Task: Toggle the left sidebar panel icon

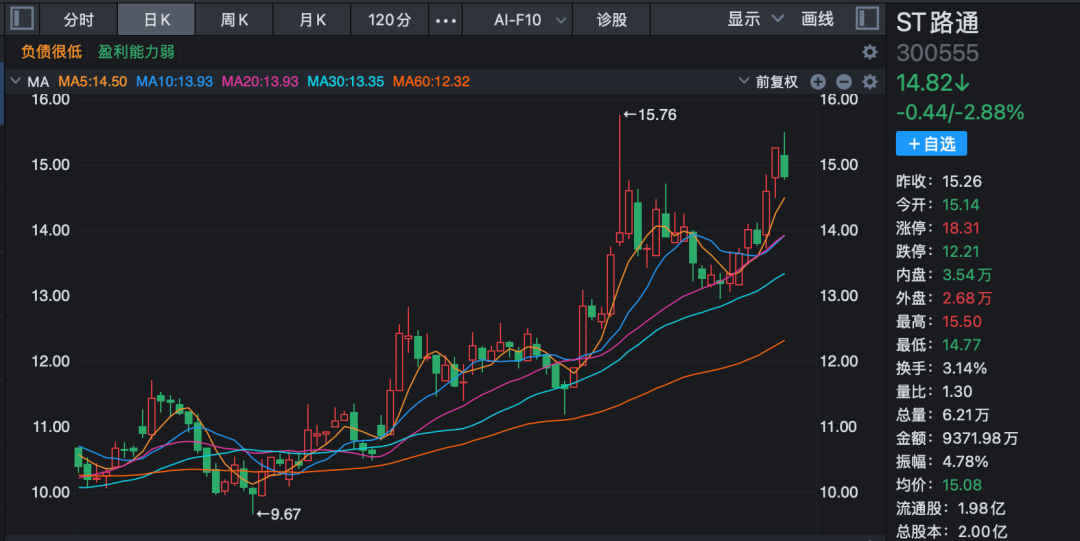Action: (20, 19)
